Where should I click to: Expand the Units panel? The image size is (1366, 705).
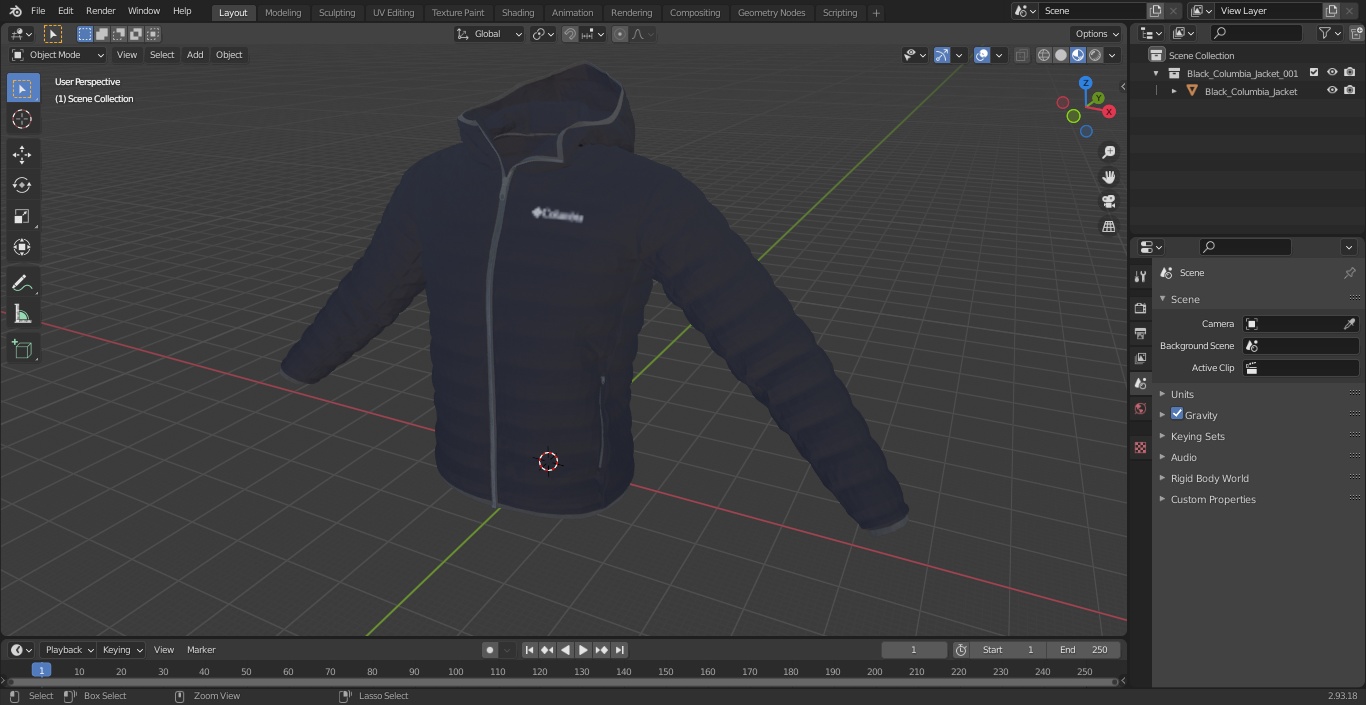tap(1182, 394)
